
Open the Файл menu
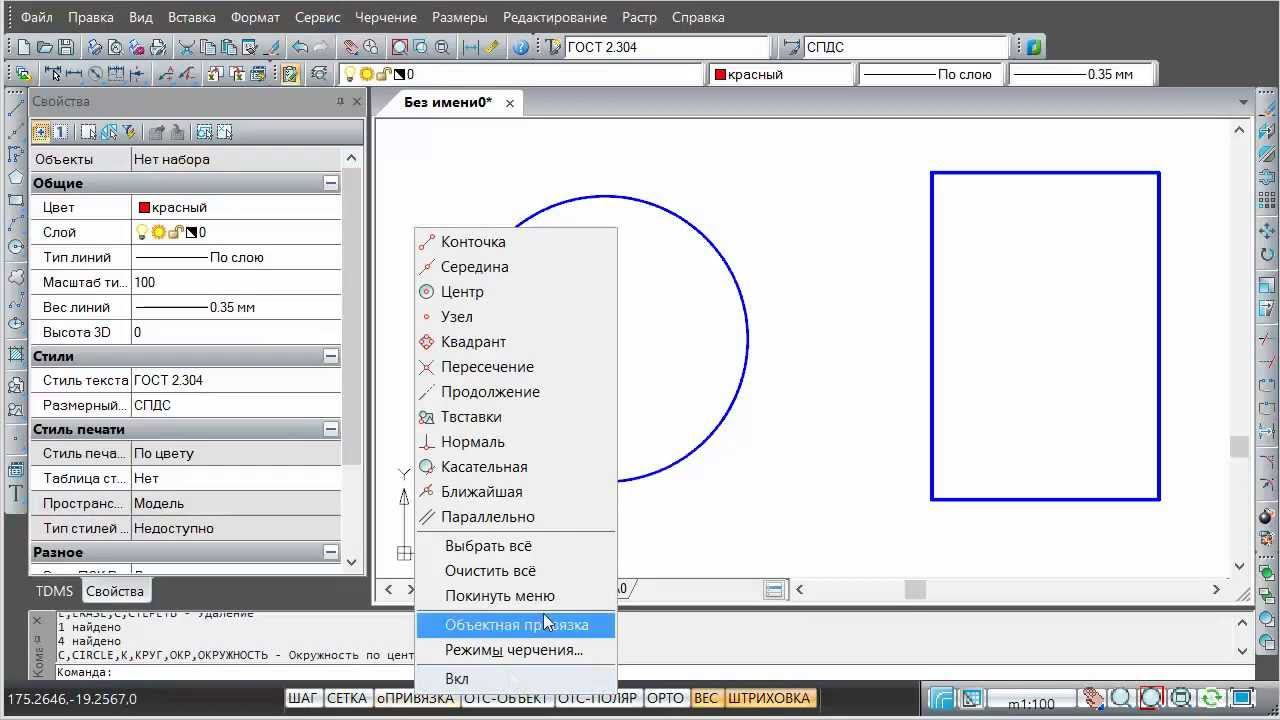(37, 17)
